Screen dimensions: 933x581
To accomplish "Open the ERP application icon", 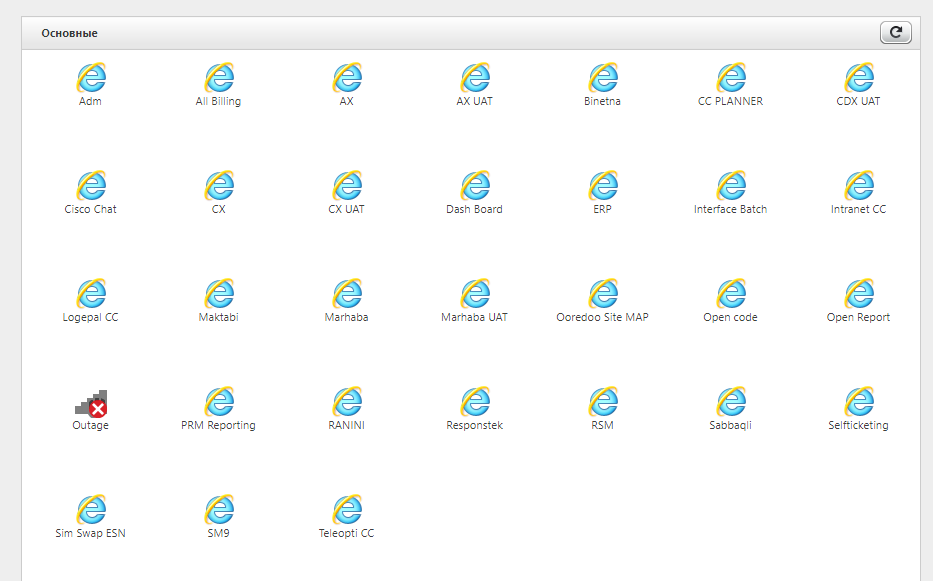I will point(603,186).
